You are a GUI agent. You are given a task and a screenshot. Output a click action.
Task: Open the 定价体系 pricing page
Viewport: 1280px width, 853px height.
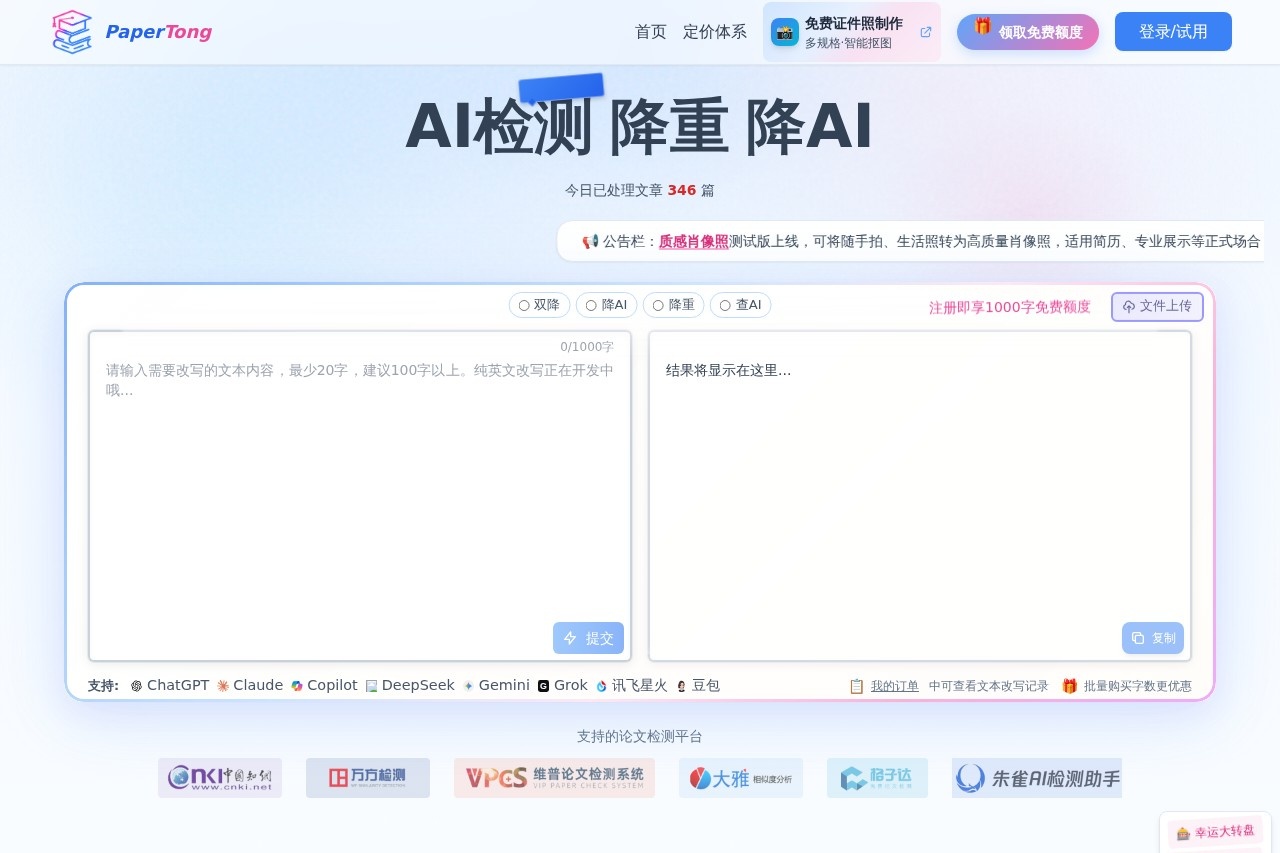point(714,31)
